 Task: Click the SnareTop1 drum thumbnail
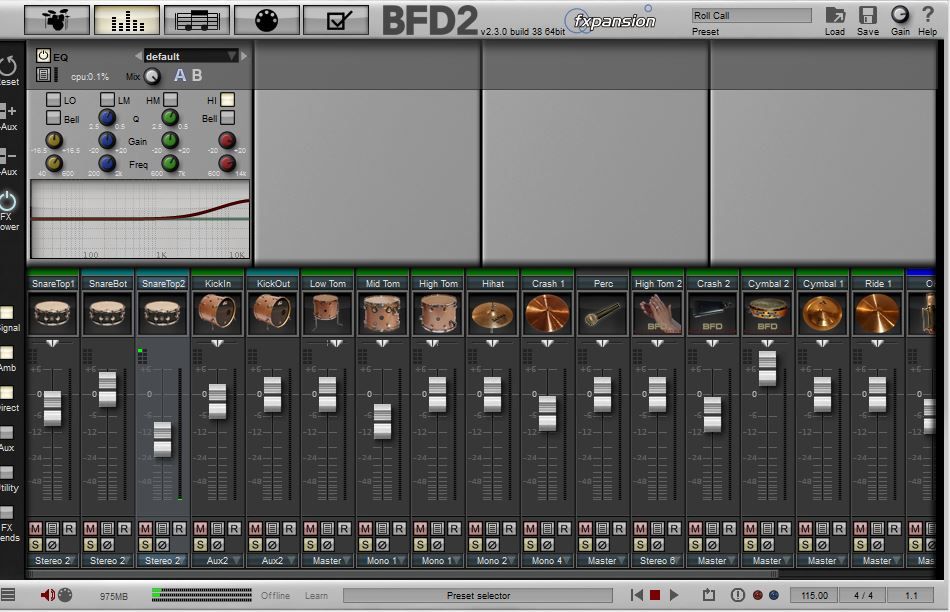pos(53,314)
